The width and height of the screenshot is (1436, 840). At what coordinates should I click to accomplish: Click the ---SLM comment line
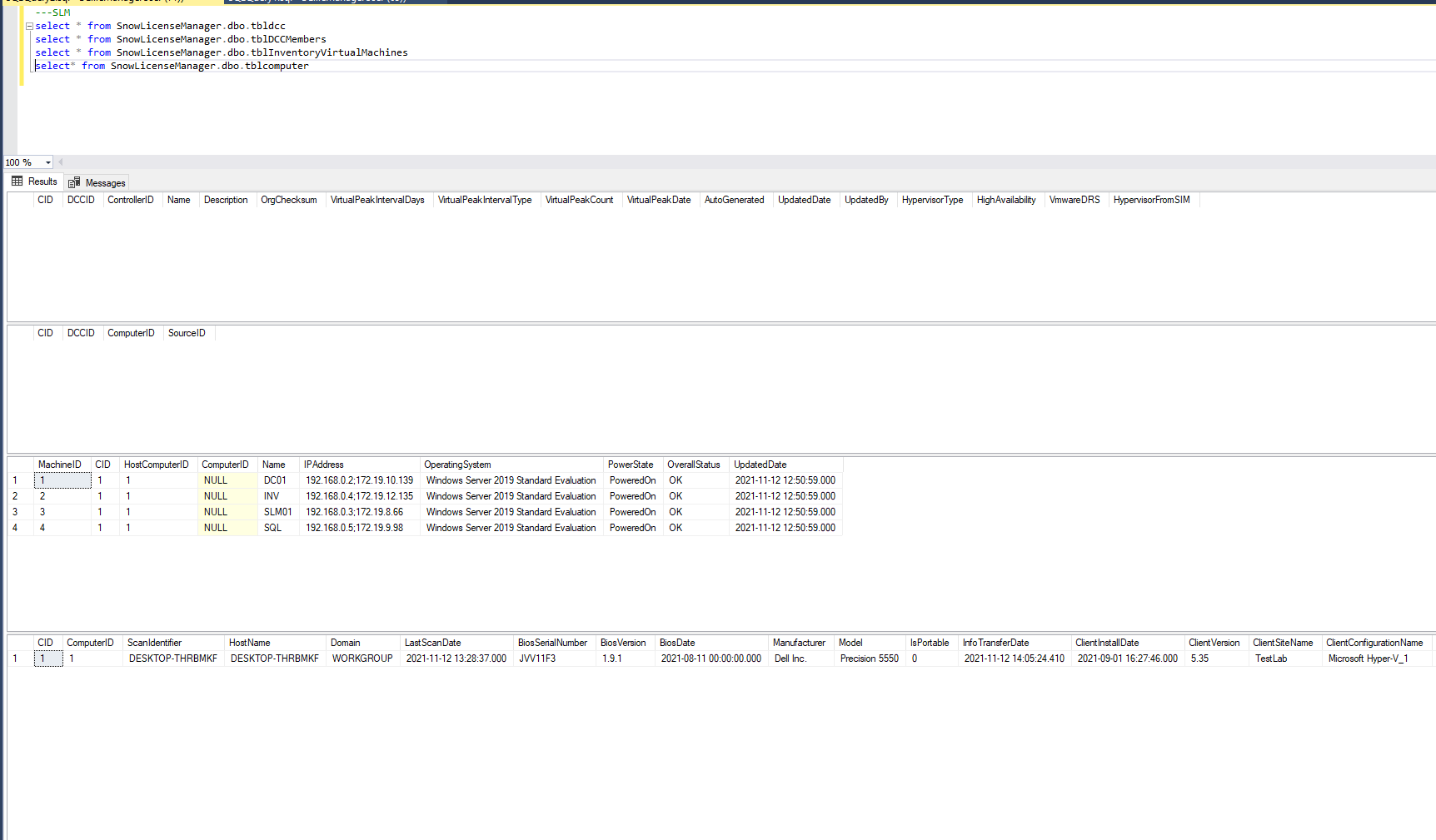(52, 12)
